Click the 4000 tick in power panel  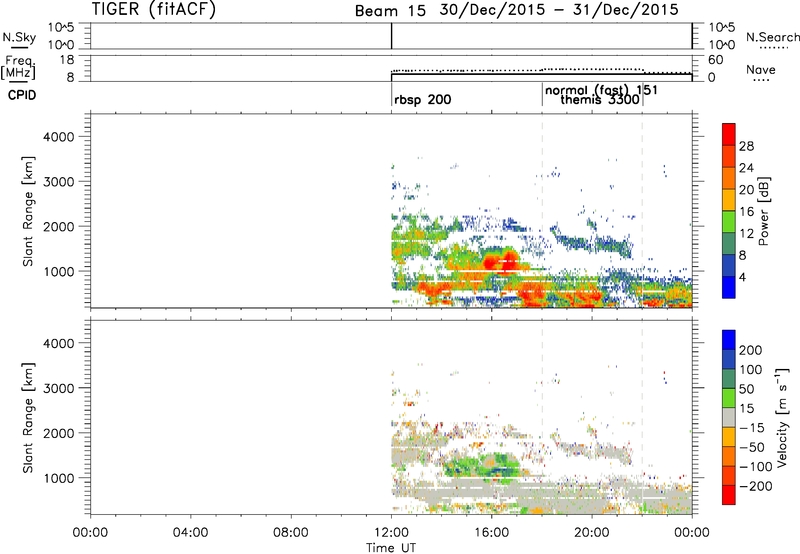click(x=58, y=137)
